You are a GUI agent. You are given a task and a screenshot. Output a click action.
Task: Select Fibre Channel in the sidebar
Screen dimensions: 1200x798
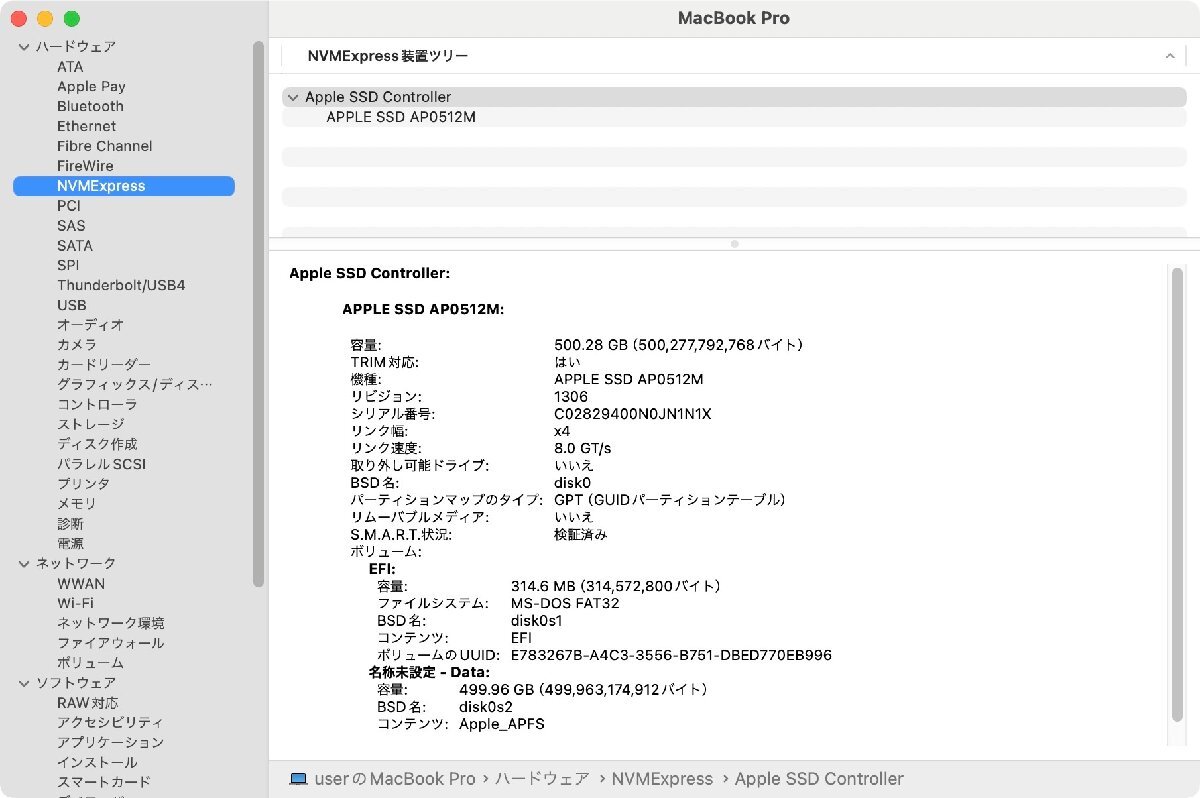click(104, 146)
